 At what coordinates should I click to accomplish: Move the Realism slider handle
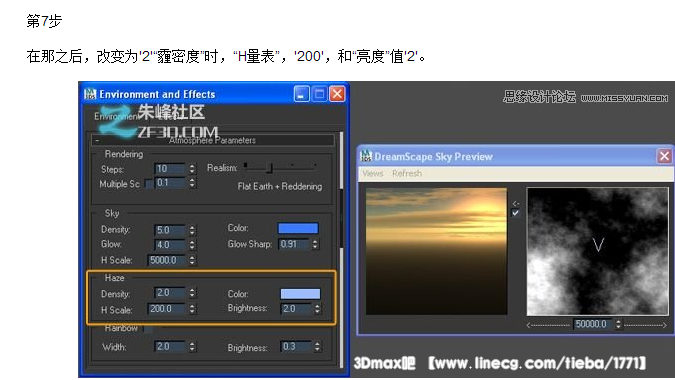point(270,168)
